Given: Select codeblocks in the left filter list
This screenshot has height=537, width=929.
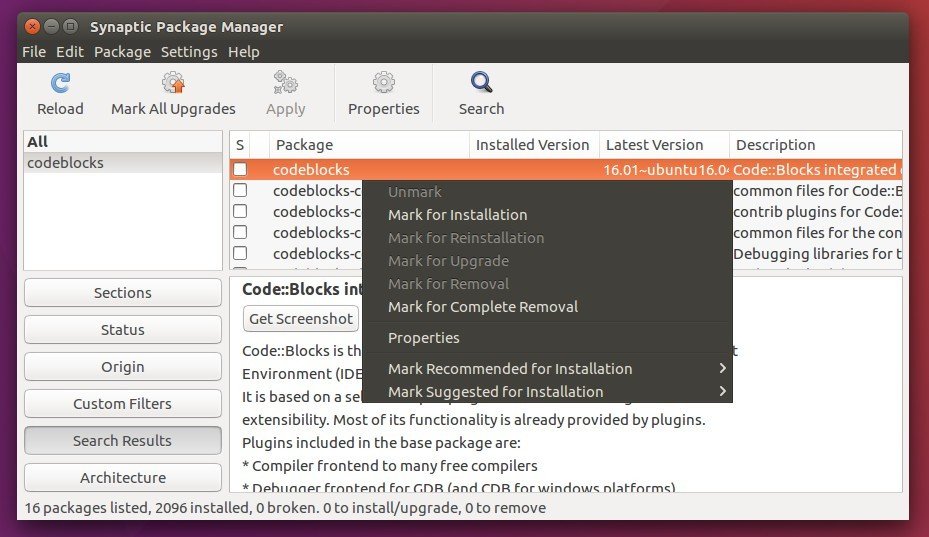Looking at the screenshot, I should pyautogui.click(x=123, y=162).
